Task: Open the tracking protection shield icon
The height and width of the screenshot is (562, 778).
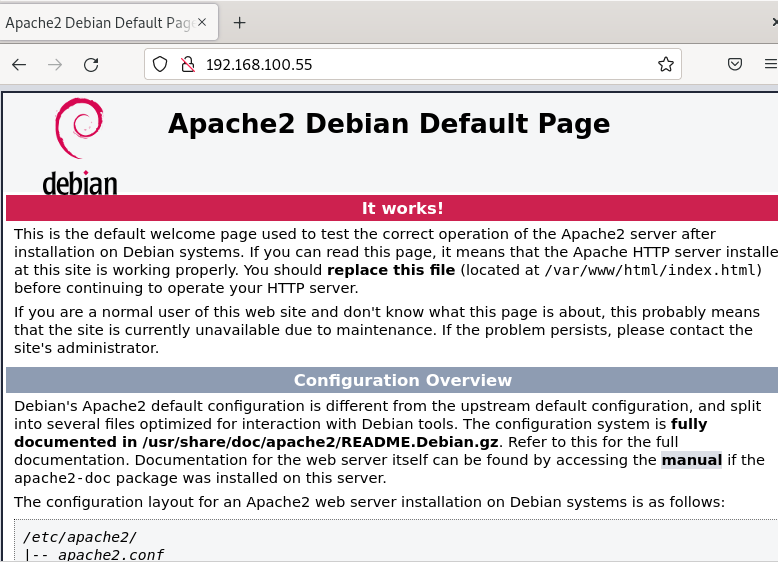Action: pos(160,65)
